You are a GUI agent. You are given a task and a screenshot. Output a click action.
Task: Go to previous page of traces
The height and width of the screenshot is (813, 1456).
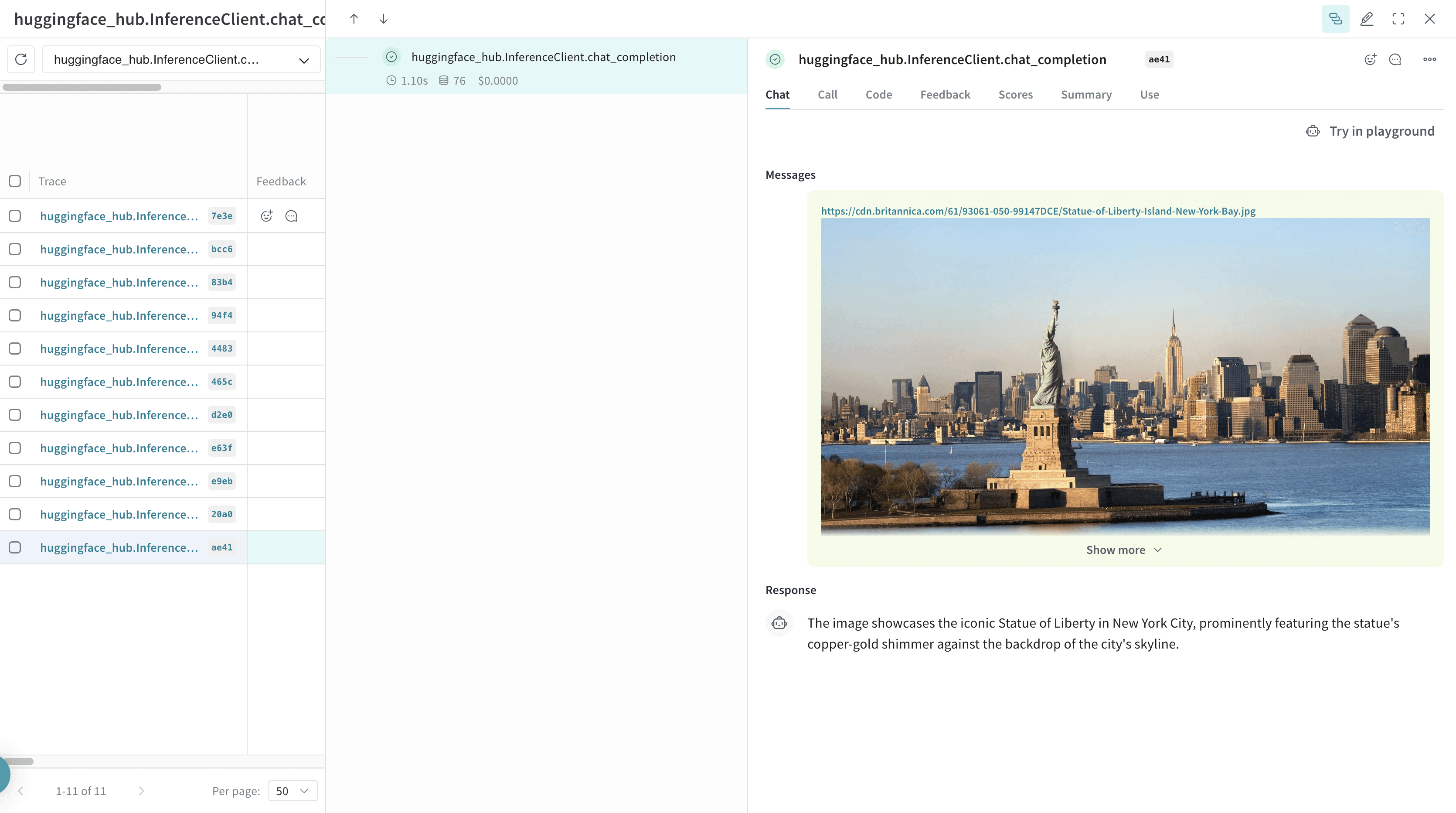point(21,791)
